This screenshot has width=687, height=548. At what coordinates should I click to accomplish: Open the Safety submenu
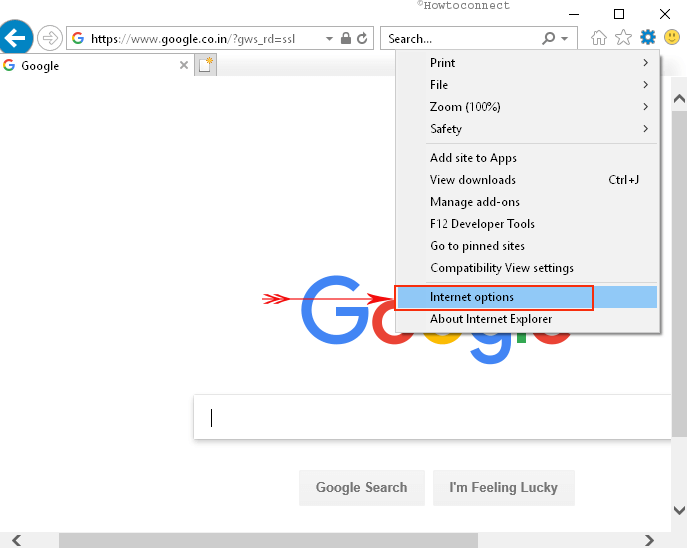[x=528, y=129]
